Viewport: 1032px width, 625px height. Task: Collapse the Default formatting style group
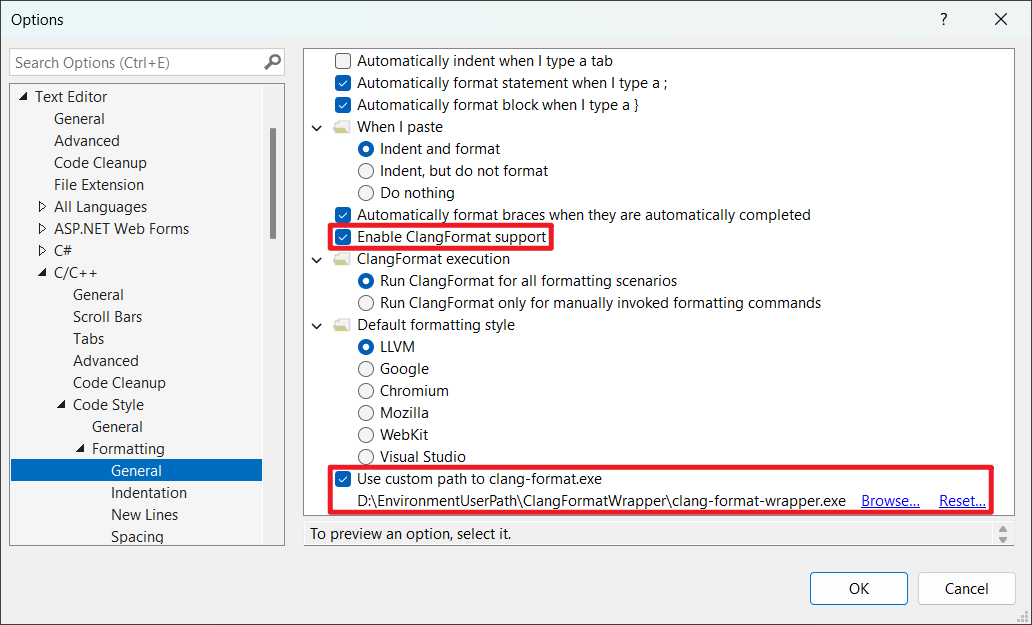(317, 325)
